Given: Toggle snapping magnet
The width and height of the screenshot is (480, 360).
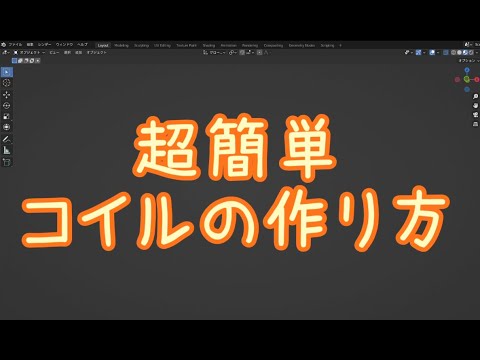Looking at the screenshot, I should pos(242,52).
